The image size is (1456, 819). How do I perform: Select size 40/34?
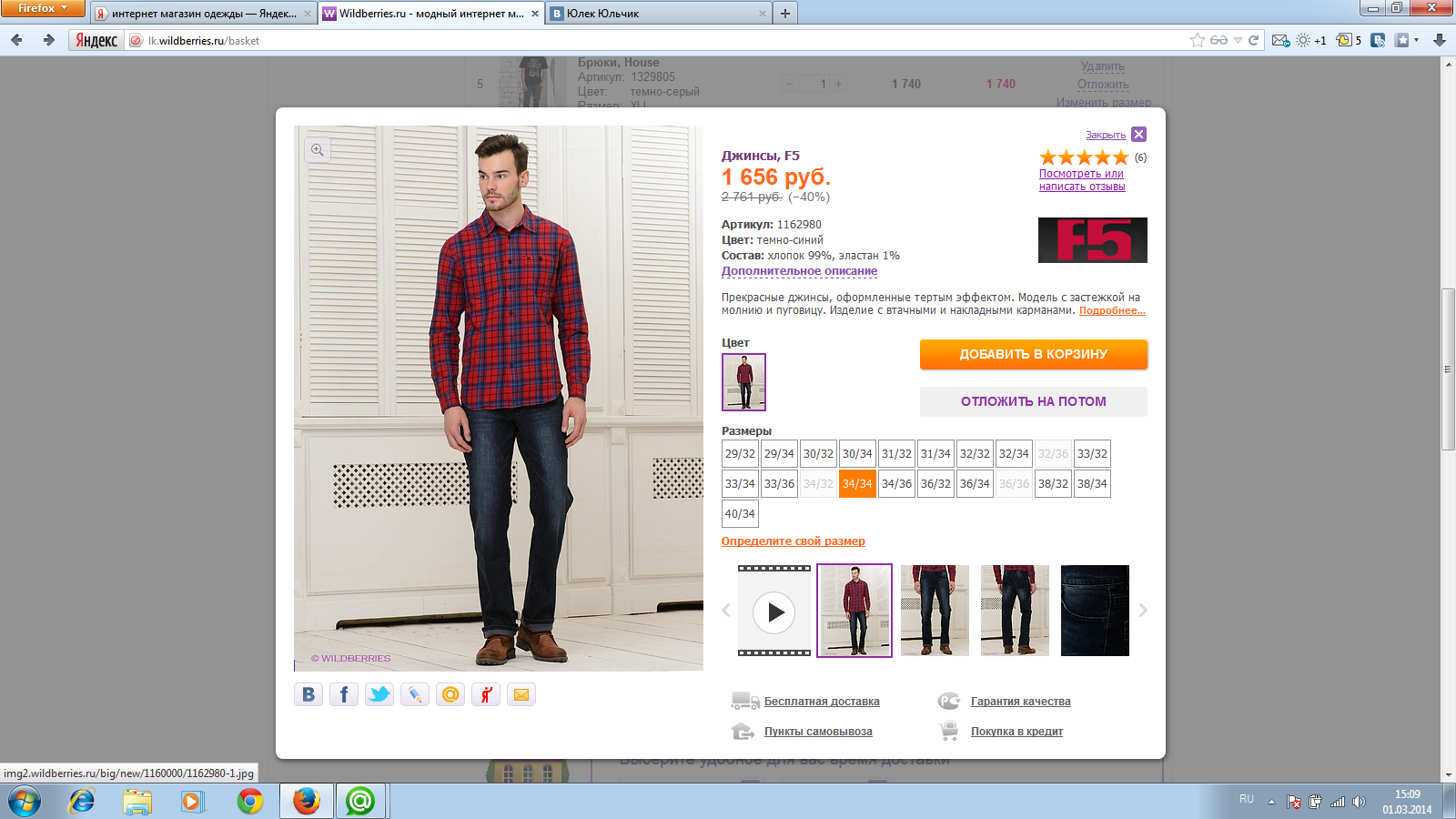[740, 514]
